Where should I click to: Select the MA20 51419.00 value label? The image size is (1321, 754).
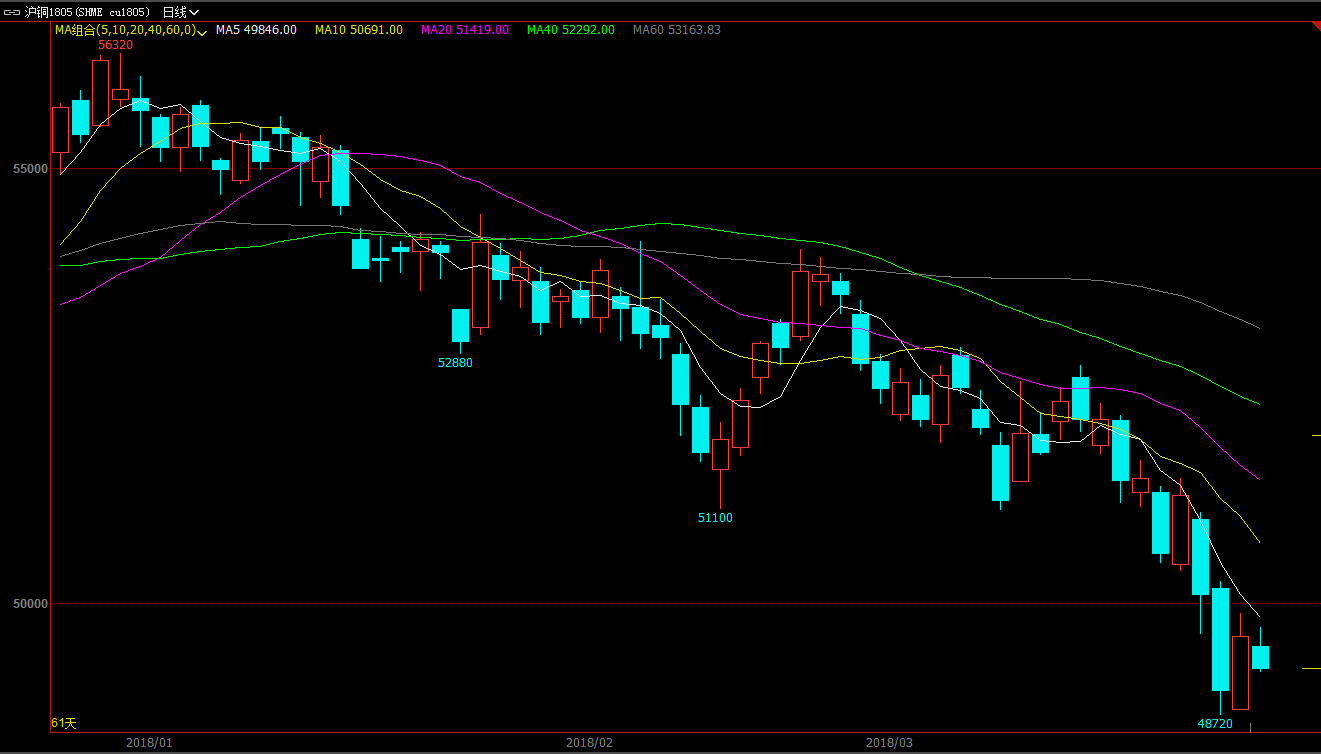[465, 30]
